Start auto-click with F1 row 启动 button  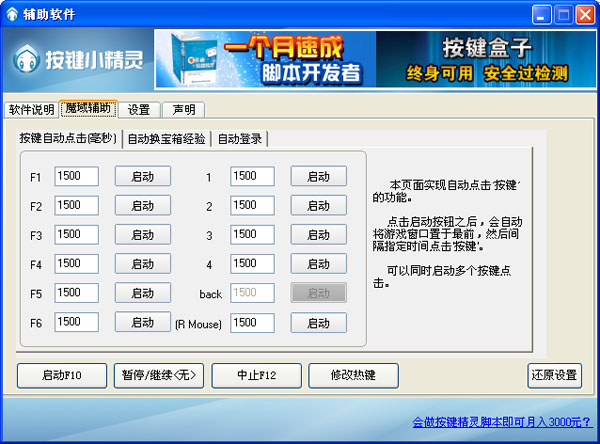[143, 176]
